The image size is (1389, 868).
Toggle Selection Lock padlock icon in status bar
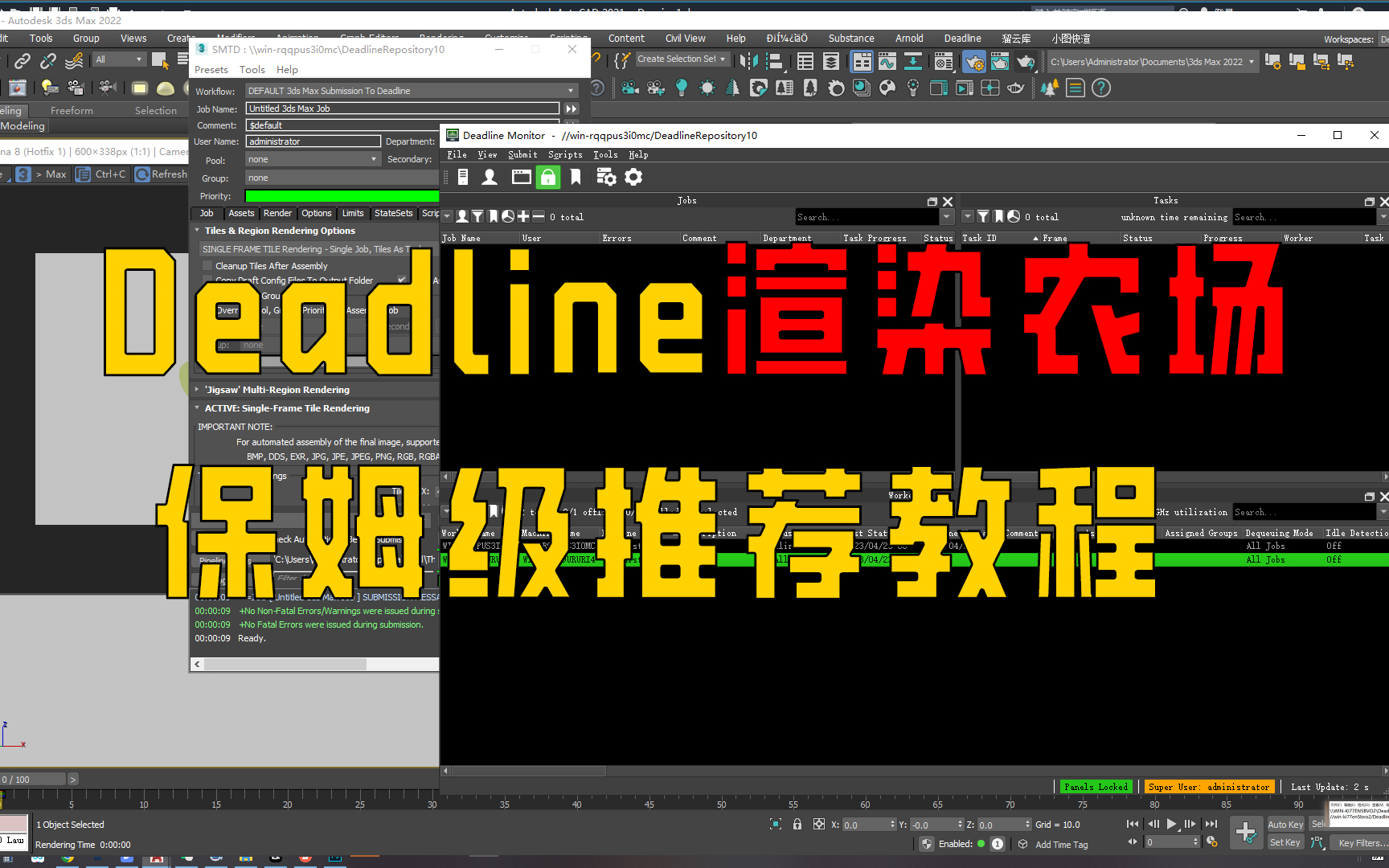pos(797,824)
